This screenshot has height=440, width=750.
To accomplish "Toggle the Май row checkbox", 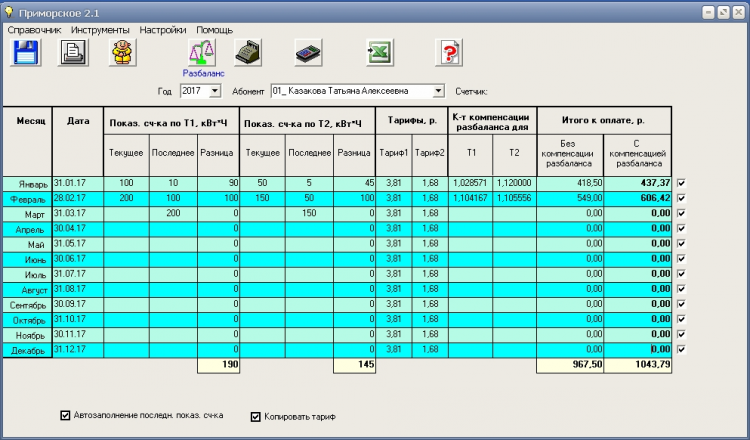I will click(682, 243).
